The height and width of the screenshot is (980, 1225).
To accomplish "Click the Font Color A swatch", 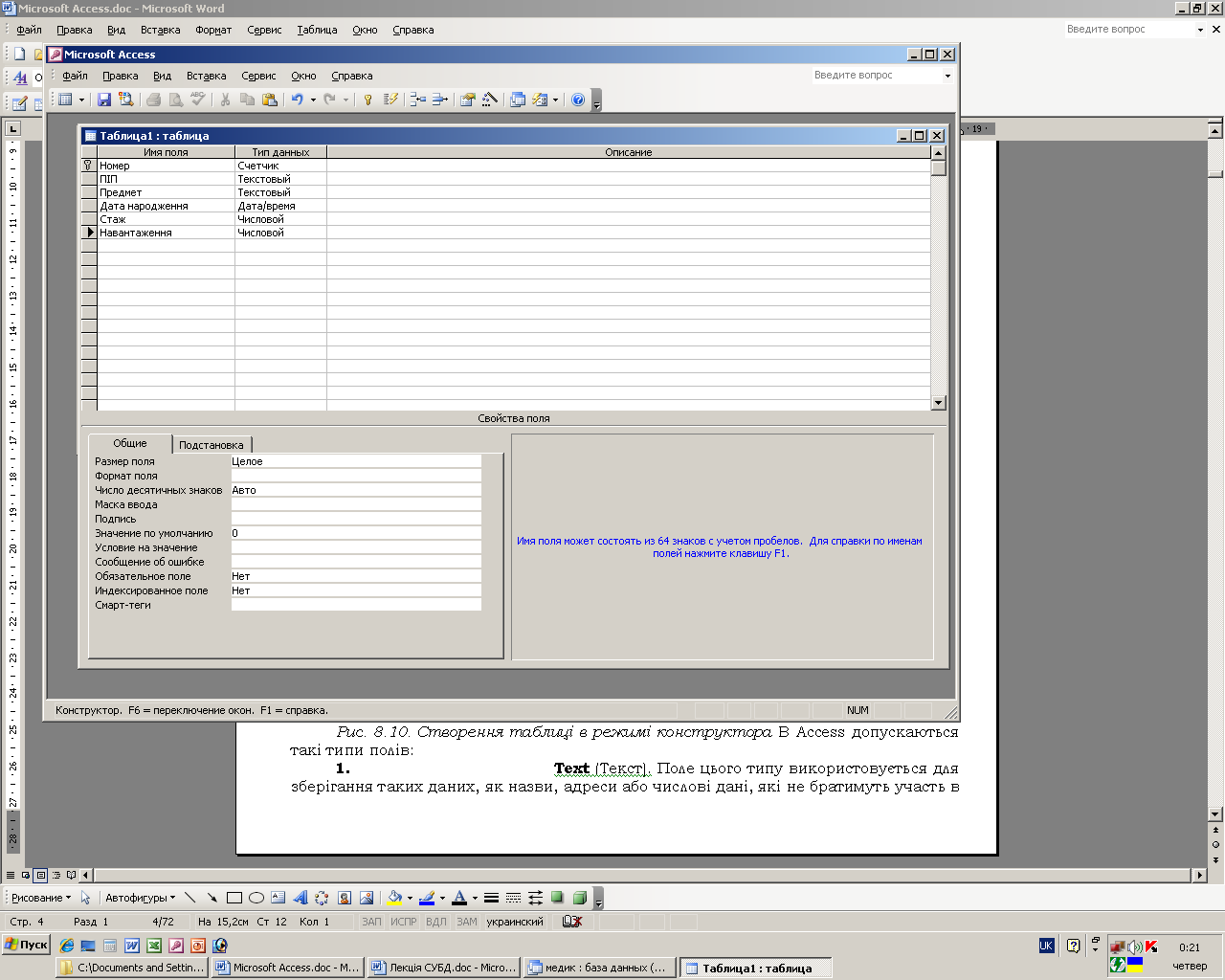I will [x=459, y=898].
